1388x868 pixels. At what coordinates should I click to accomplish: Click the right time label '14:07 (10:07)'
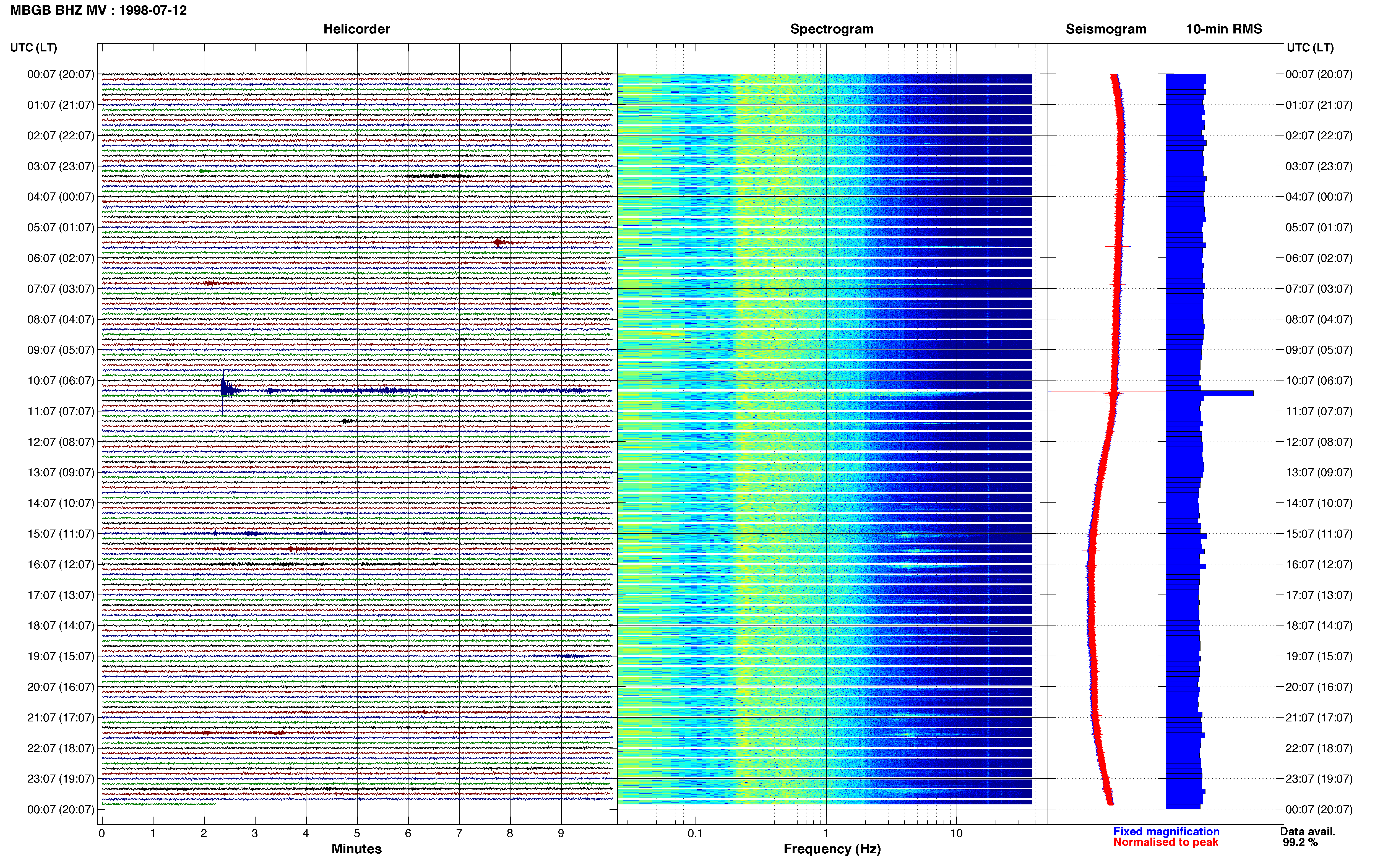pos(1319,504)
